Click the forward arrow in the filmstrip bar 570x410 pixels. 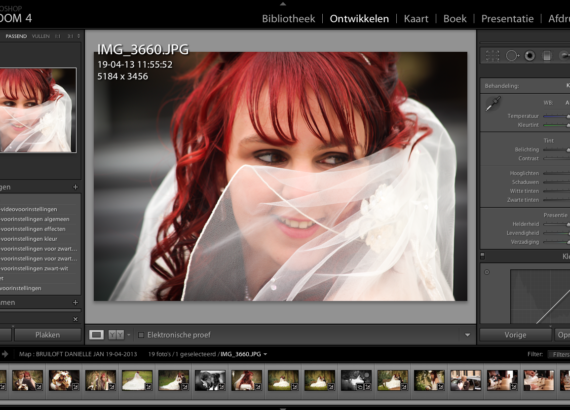[x=5, y=354]
